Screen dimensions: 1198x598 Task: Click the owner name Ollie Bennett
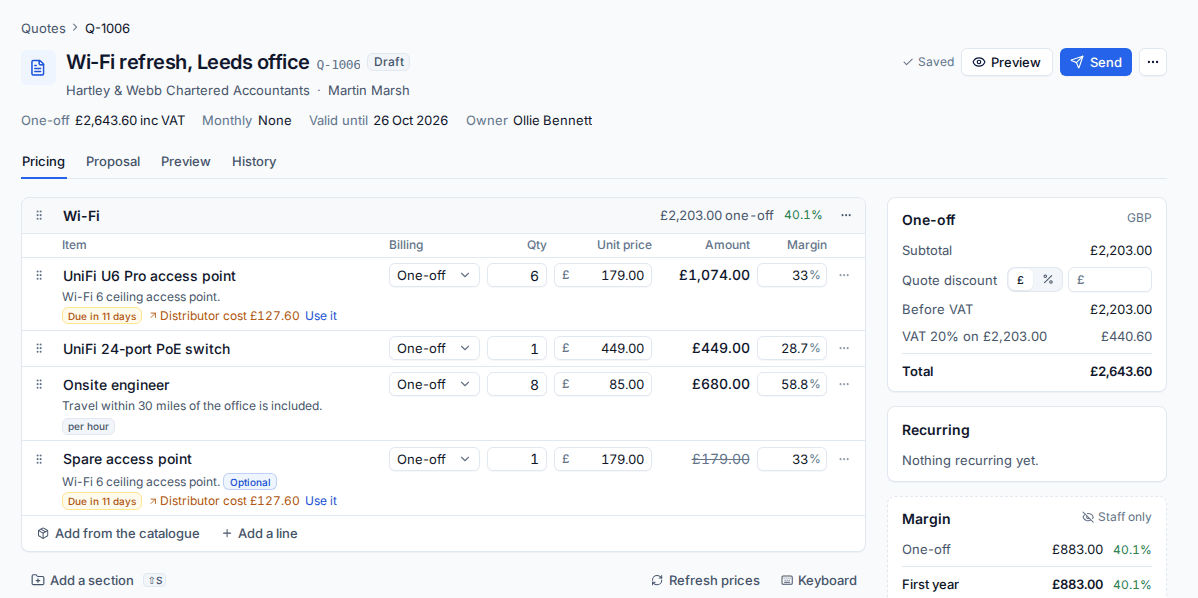pyautogui.click(x=552, y=121)
